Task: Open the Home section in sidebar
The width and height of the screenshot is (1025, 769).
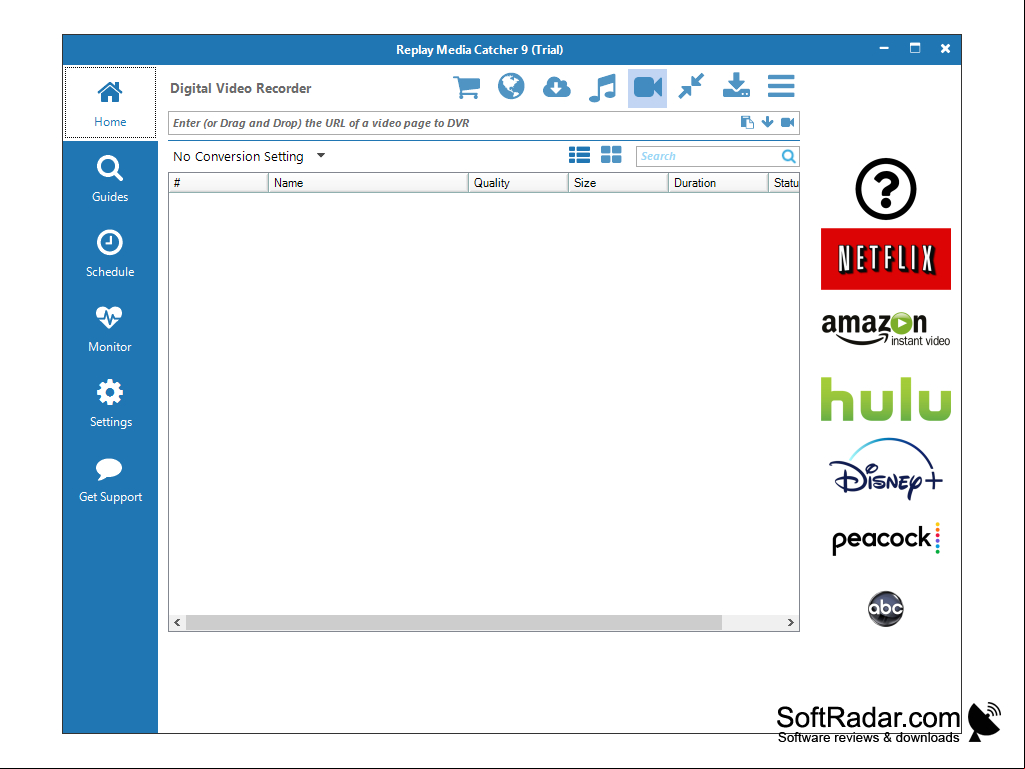Action: pyautogui.click(x=110, y=103)
